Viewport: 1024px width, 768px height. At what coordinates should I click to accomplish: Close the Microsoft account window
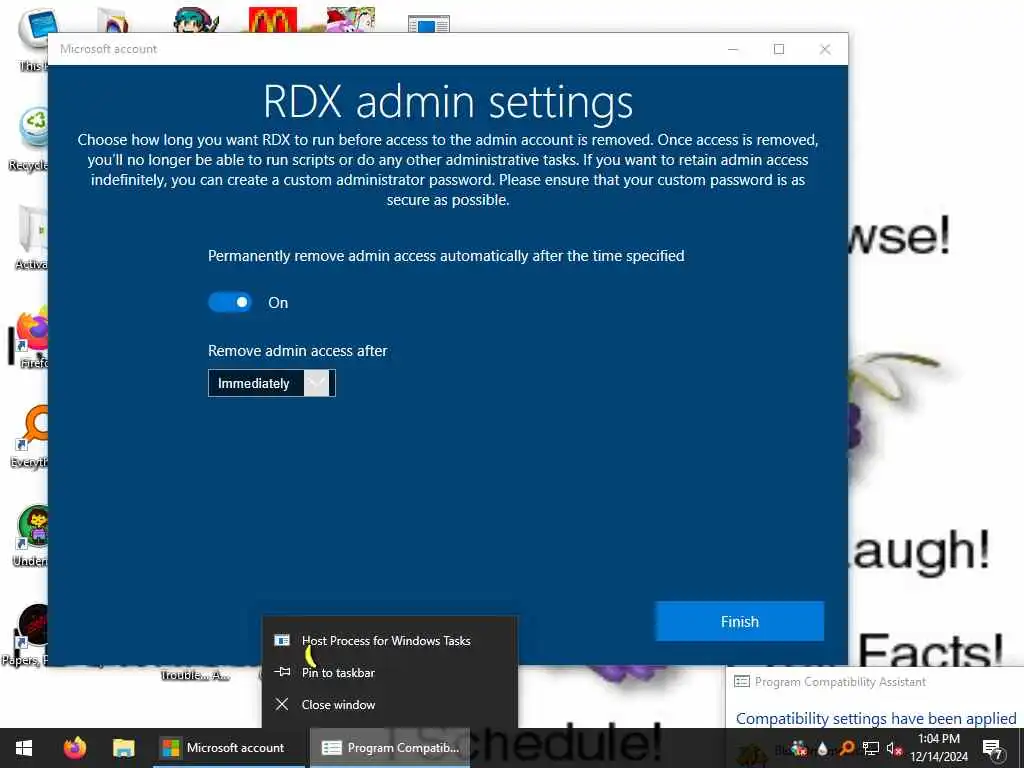825,49
